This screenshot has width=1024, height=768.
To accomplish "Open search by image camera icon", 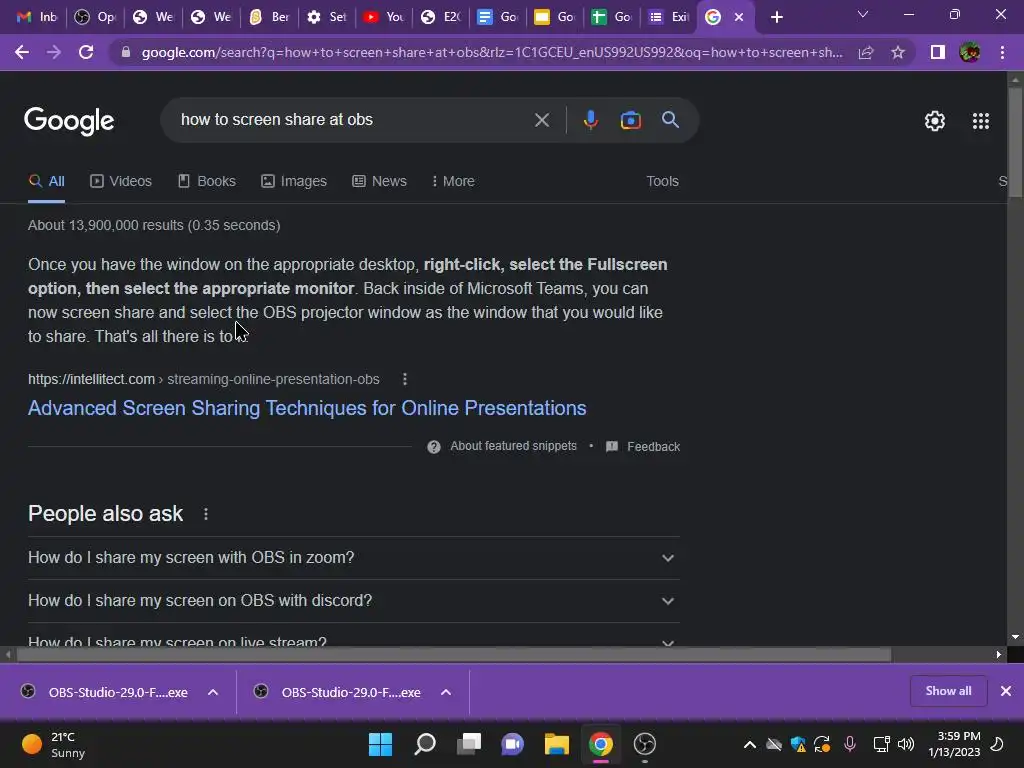I will coord(630,120).
